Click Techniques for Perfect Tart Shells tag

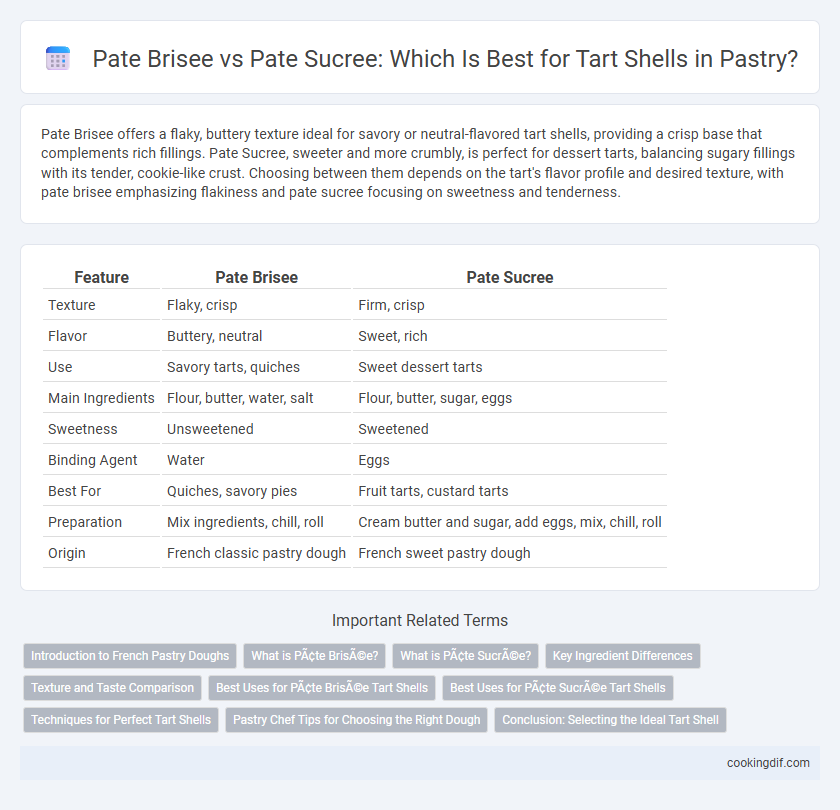coord(121,719)
